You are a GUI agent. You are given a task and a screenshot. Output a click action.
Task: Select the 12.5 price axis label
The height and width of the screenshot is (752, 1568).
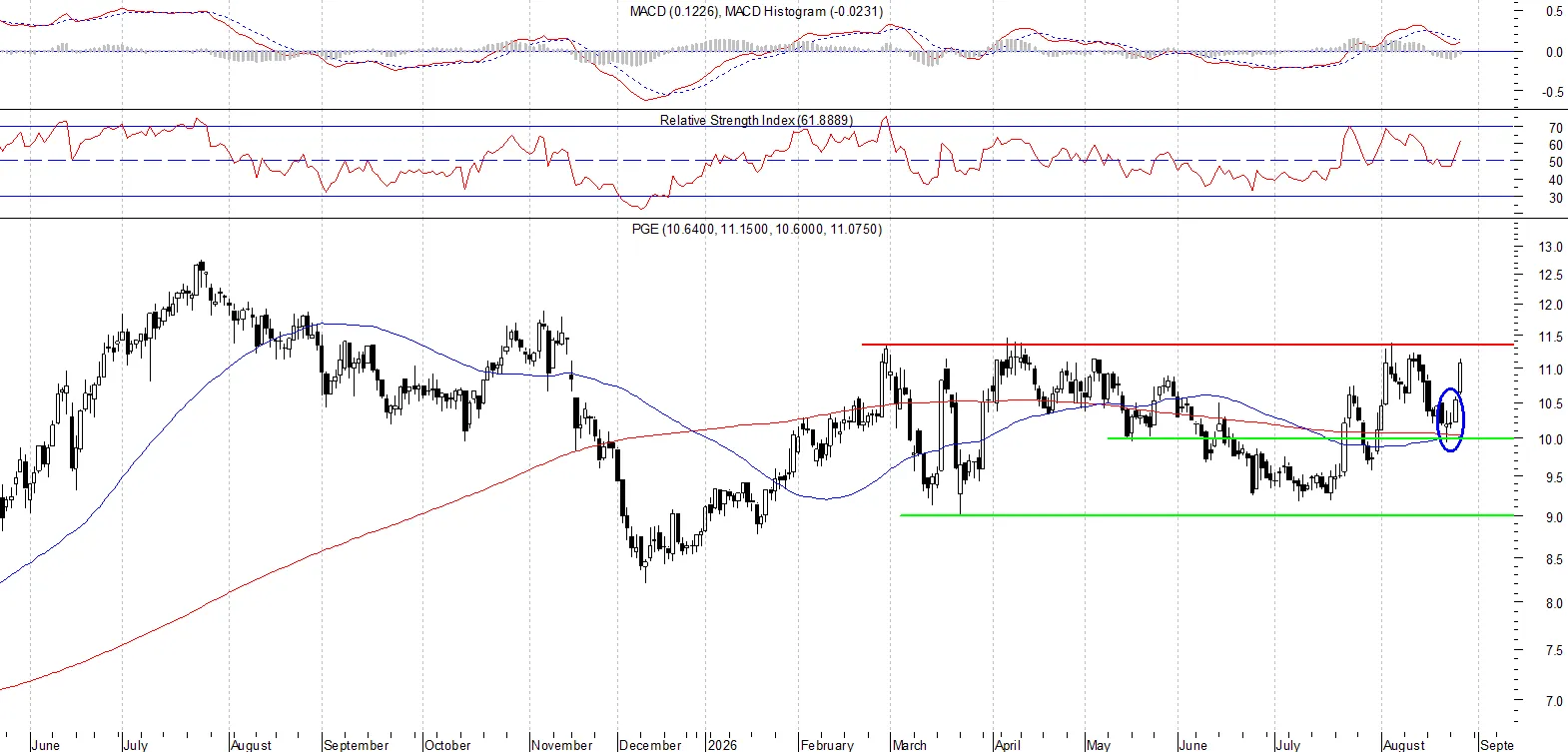pyautogui.click(x=1551, y=276)
